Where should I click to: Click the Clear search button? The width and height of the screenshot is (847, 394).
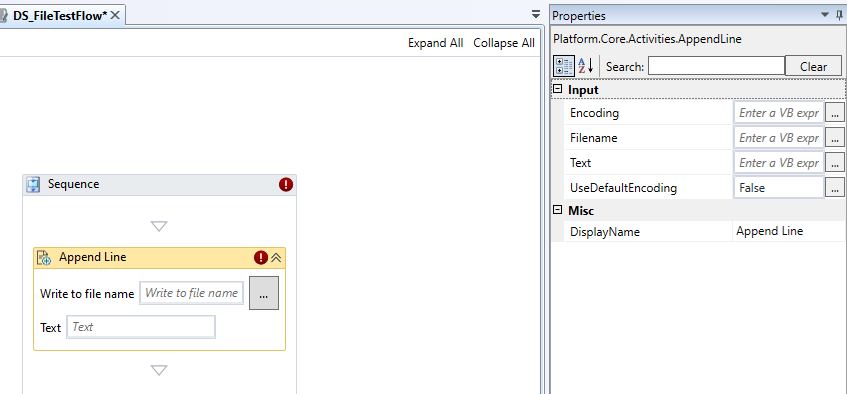[x=813, y=66]
